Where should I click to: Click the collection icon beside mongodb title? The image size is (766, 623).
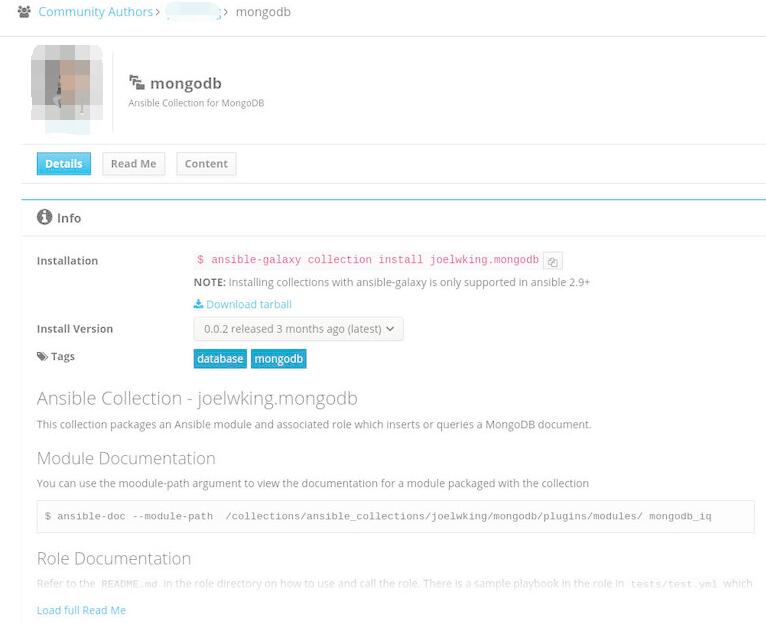click(137, 82)
